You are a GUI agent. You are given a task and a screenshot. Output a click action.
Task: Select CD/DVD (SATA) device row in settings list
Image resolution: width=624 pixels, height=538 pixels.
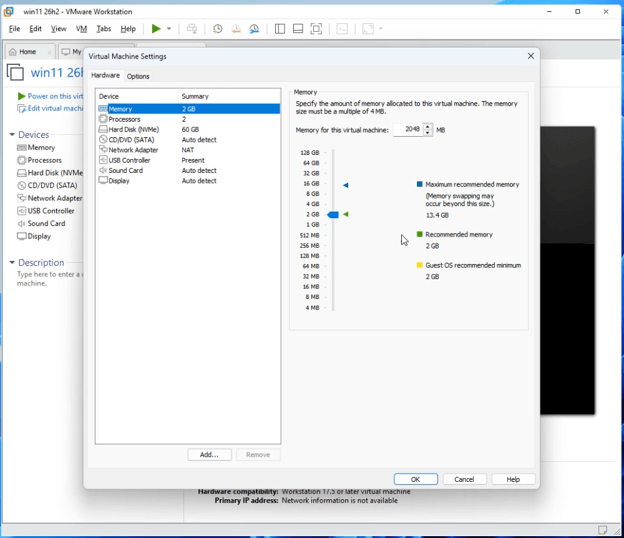(x=189, y=140)
